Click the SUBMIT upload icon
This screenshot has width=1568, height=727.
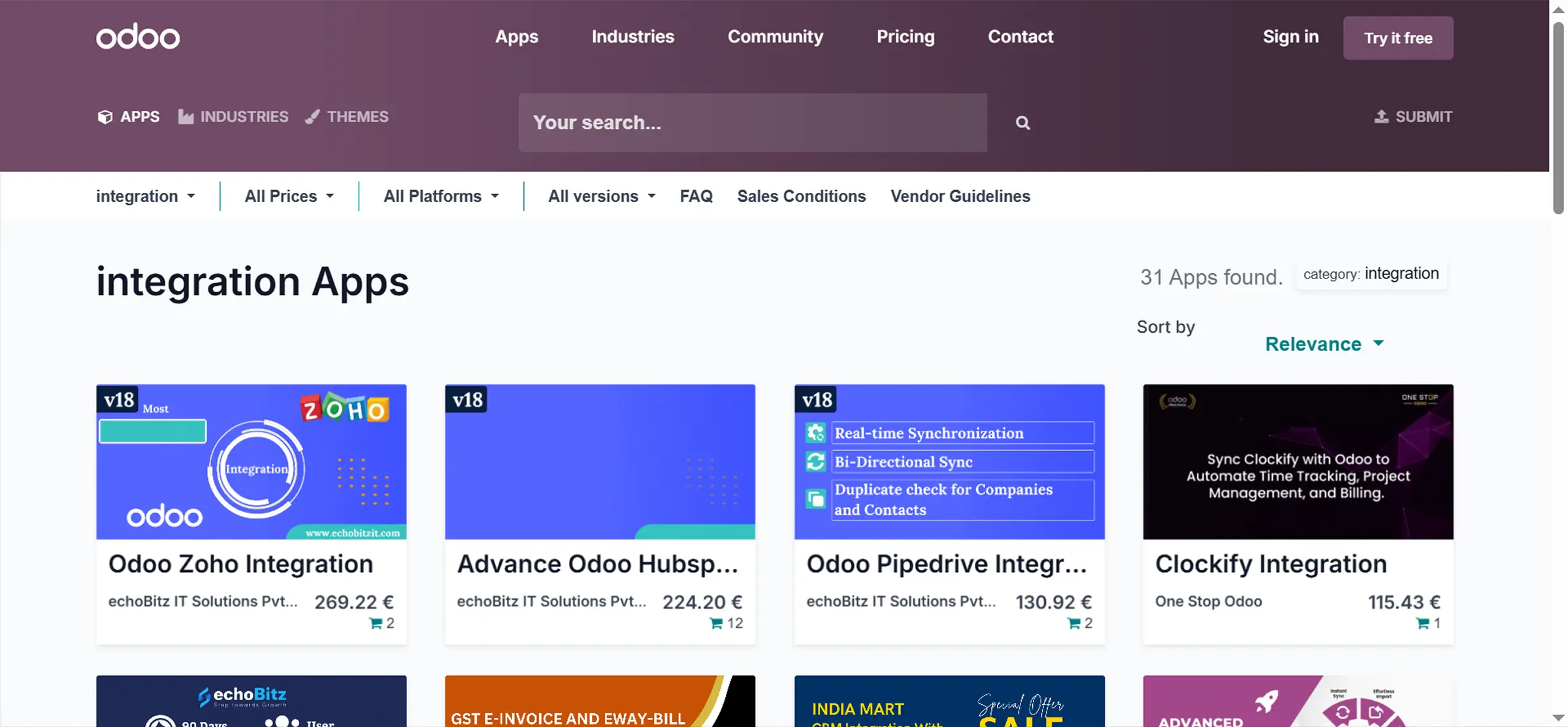pyautogui.click(x=1381, y=116)
